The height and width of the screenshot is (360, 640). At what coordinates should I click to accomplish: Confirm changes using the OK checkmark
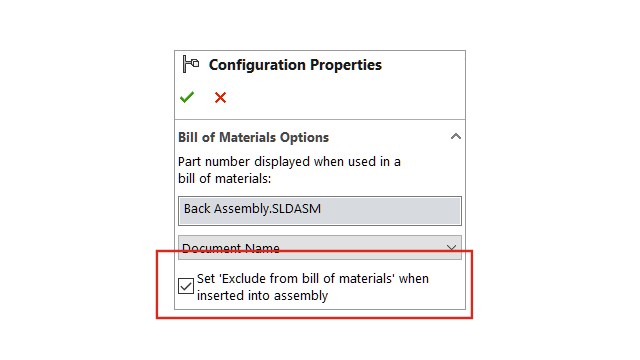click(x=187, y=97)
